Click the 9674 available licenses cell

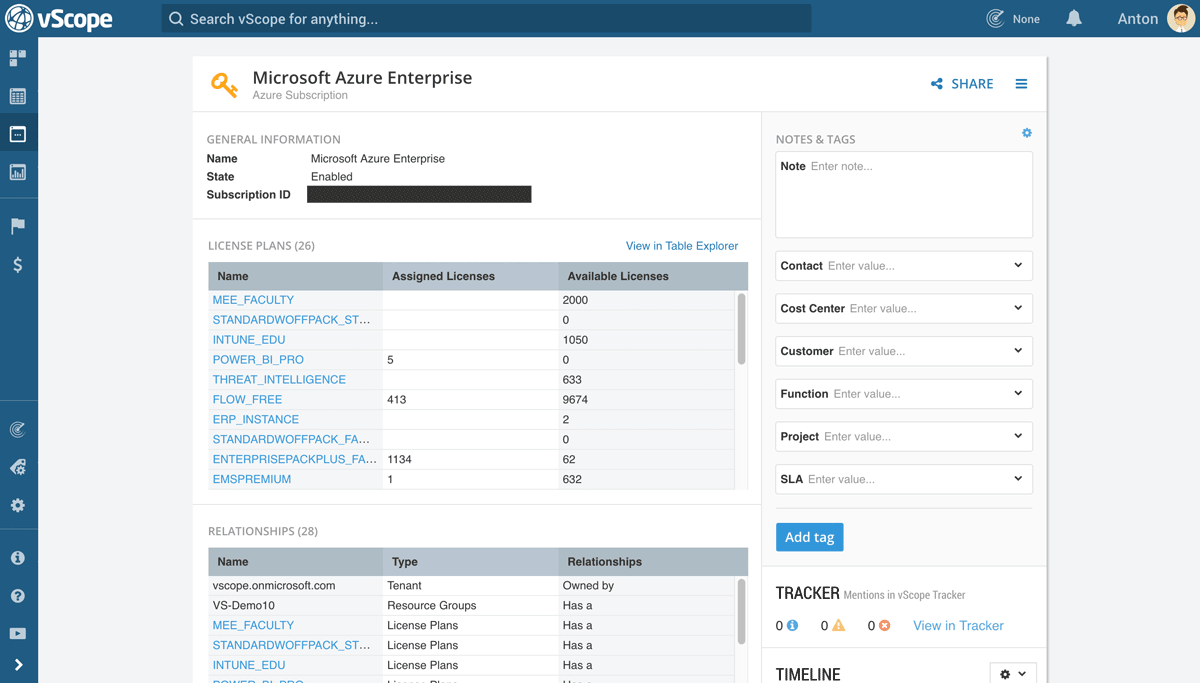point(647,400)
